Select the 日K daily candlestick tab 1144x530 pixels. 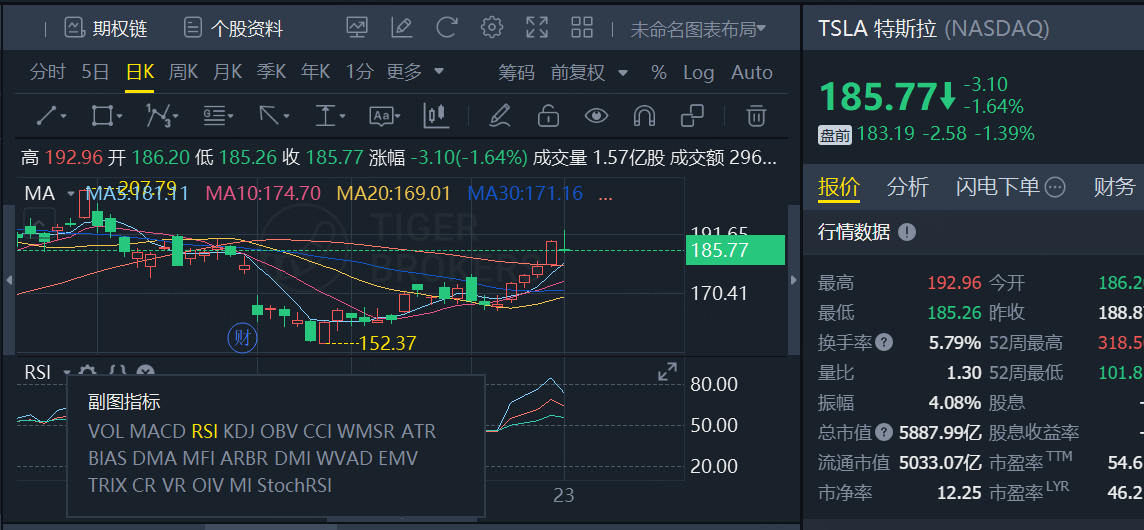tap(139, 72)
